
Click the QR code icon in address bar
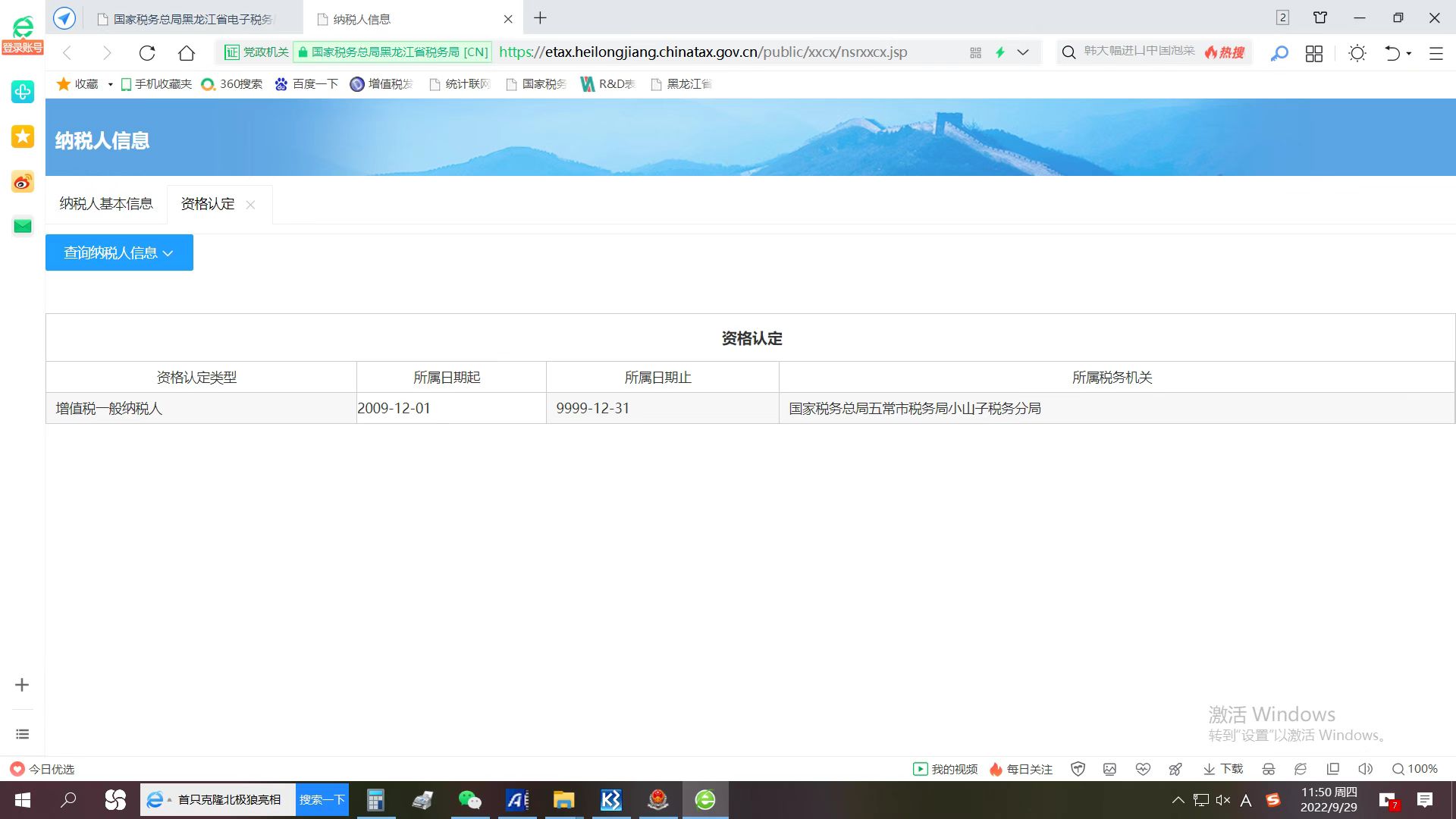point(975,52)
